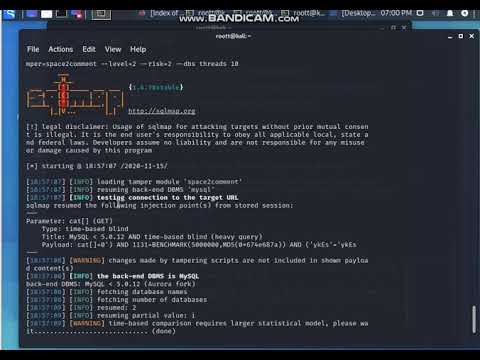Screen dimensions: 480x360
Task: Click 'testing connection to the target URL' line
Action: pos(132,198)
